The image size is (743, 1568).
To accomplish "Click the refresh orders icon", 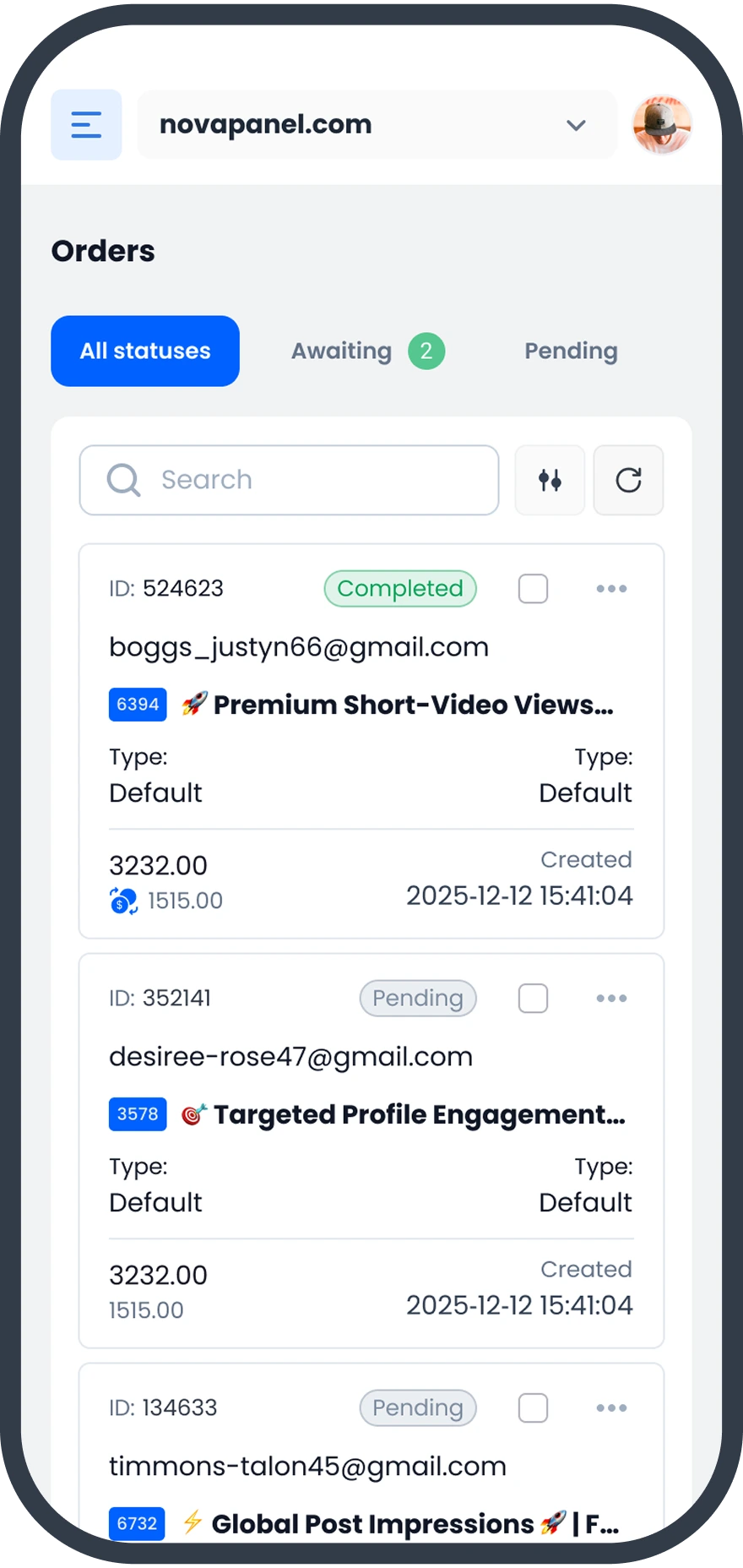I will tap(628, 480).
